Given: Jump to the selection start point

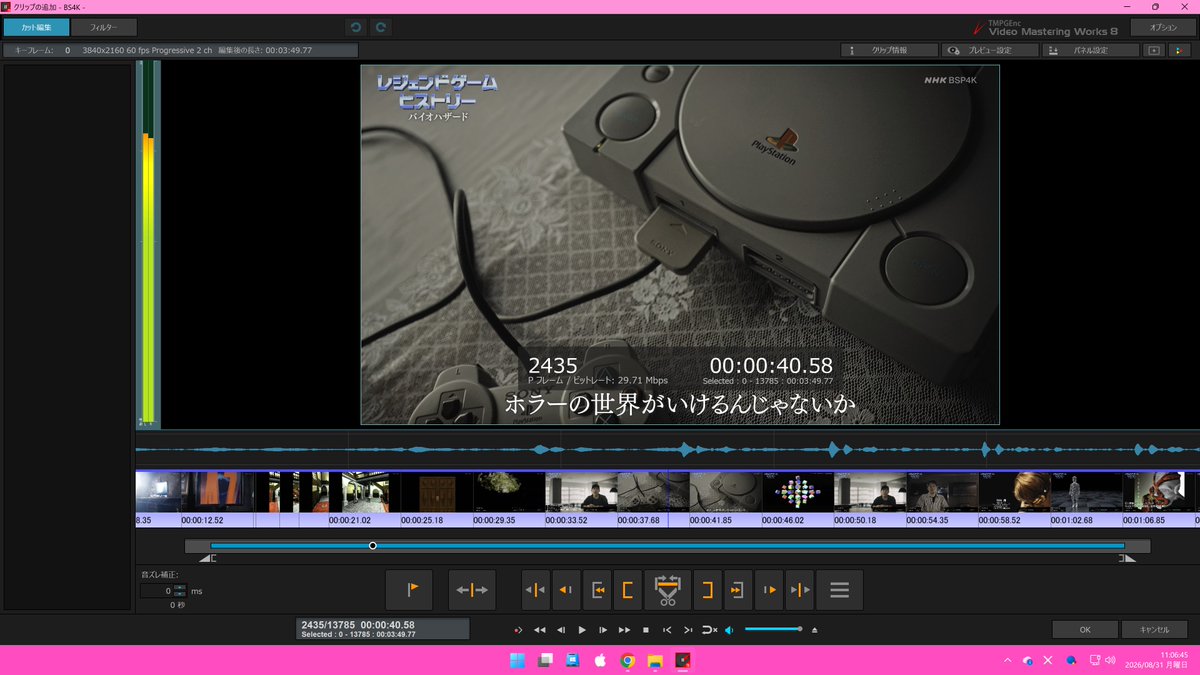Looking at the screenshot, I should (x=597, y=590).
